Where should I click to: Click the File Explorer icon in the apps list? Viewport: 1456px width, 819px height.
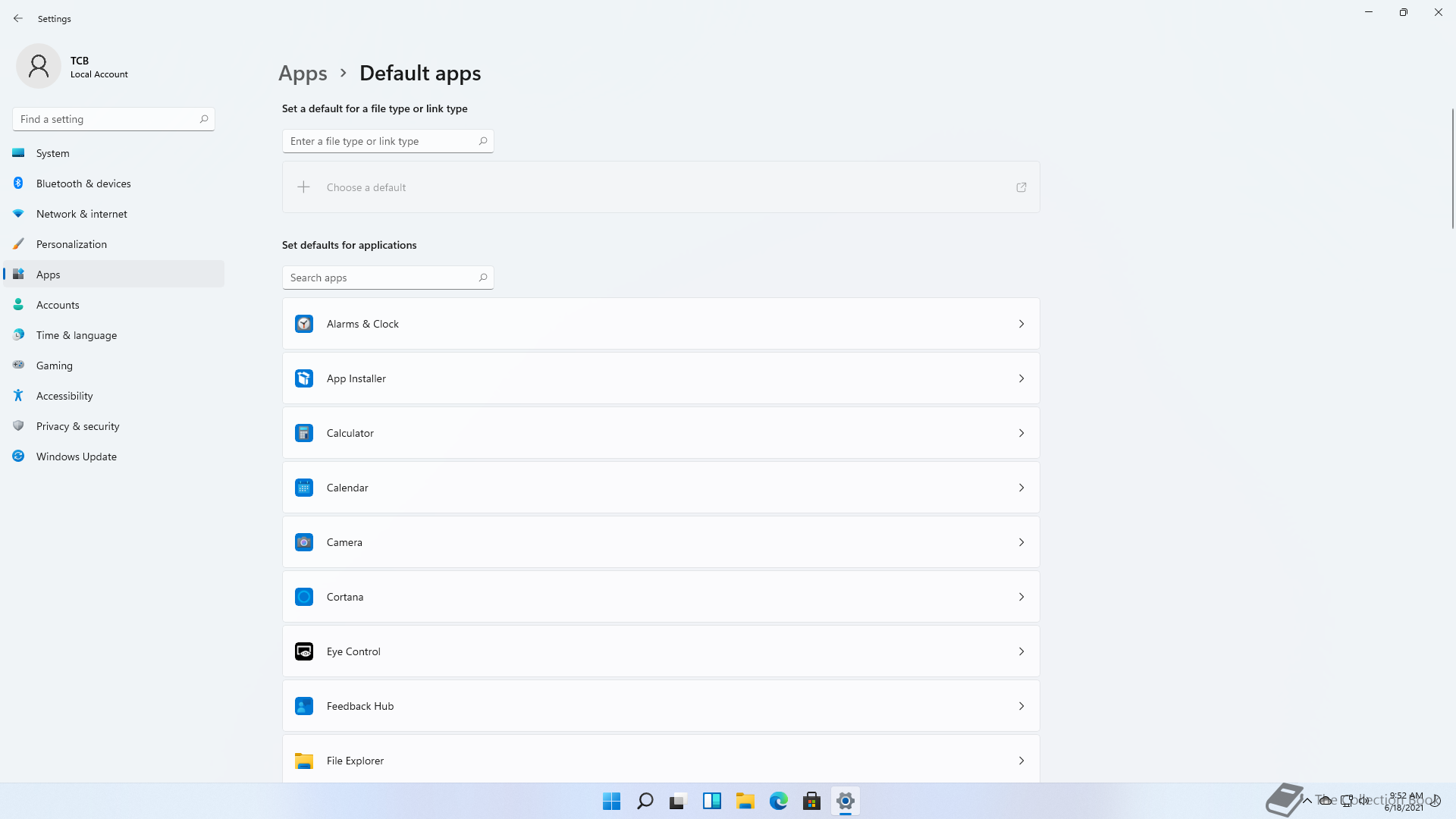coord(304,761)
